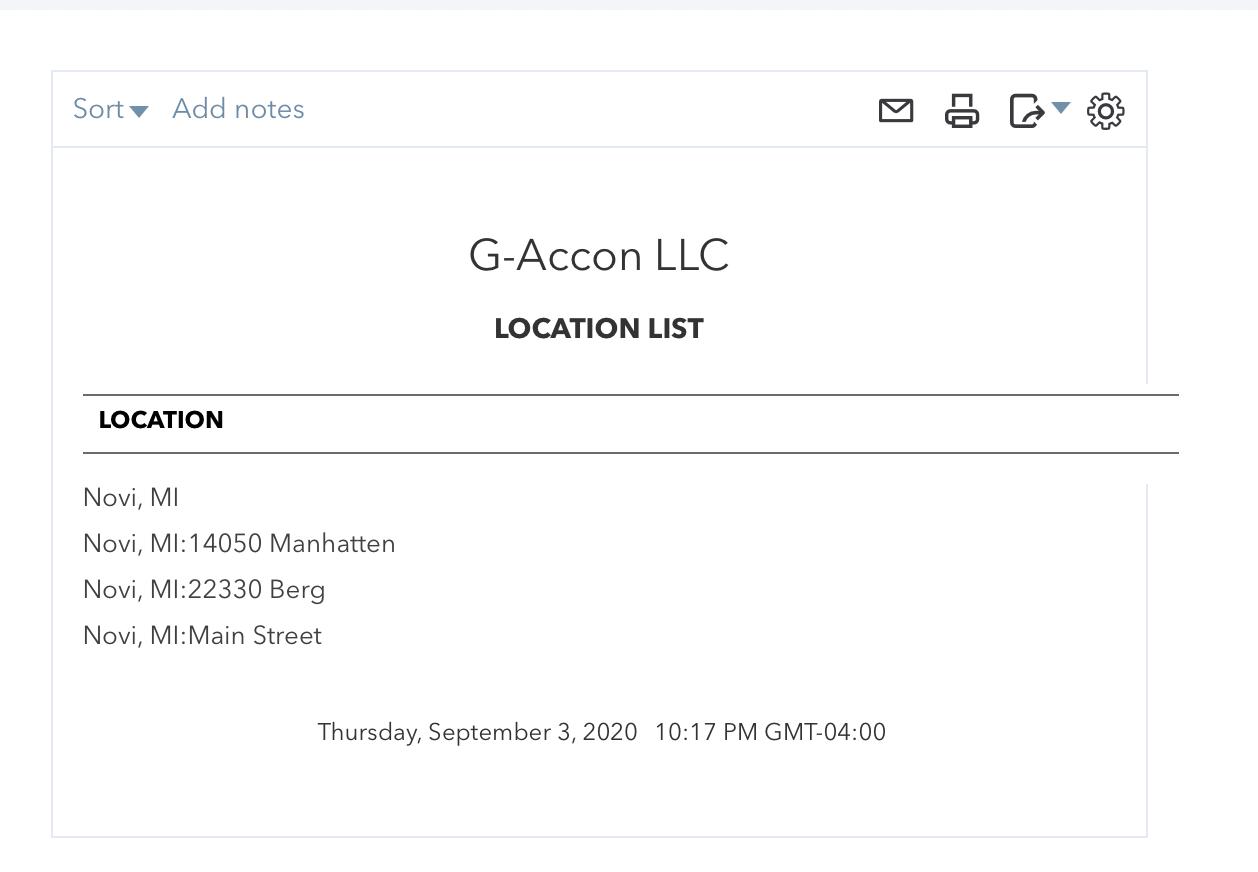Open Novi, MI:Main Street location
The width and height of the screenshot is (1258, 872).
[x=202, y=636]
